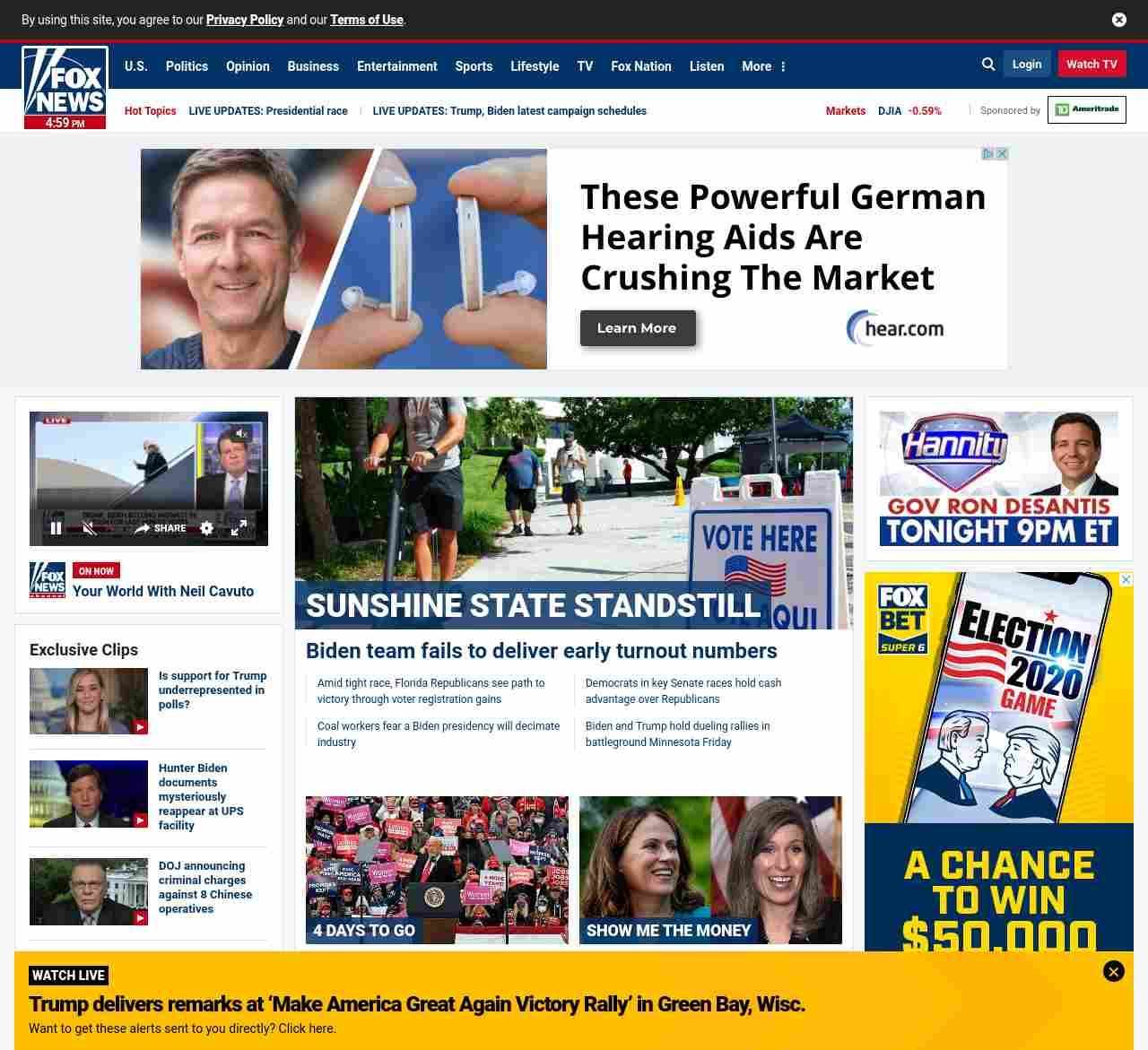
Task: Pause the live video stream
Action: point(56,528)
